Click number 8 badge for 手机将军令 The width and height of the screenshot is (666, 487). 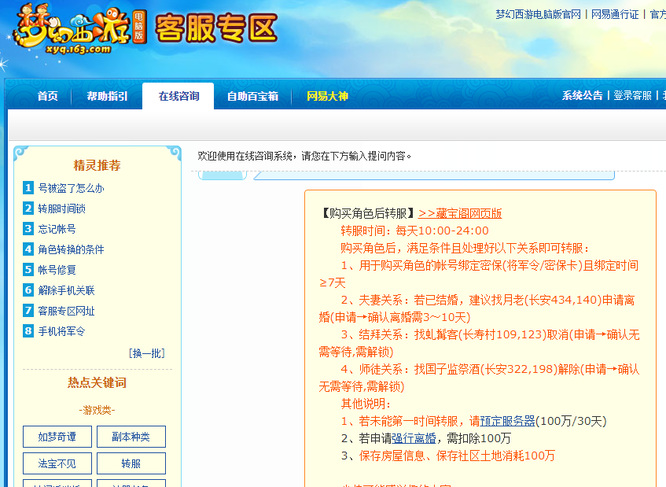coord(28,331)
